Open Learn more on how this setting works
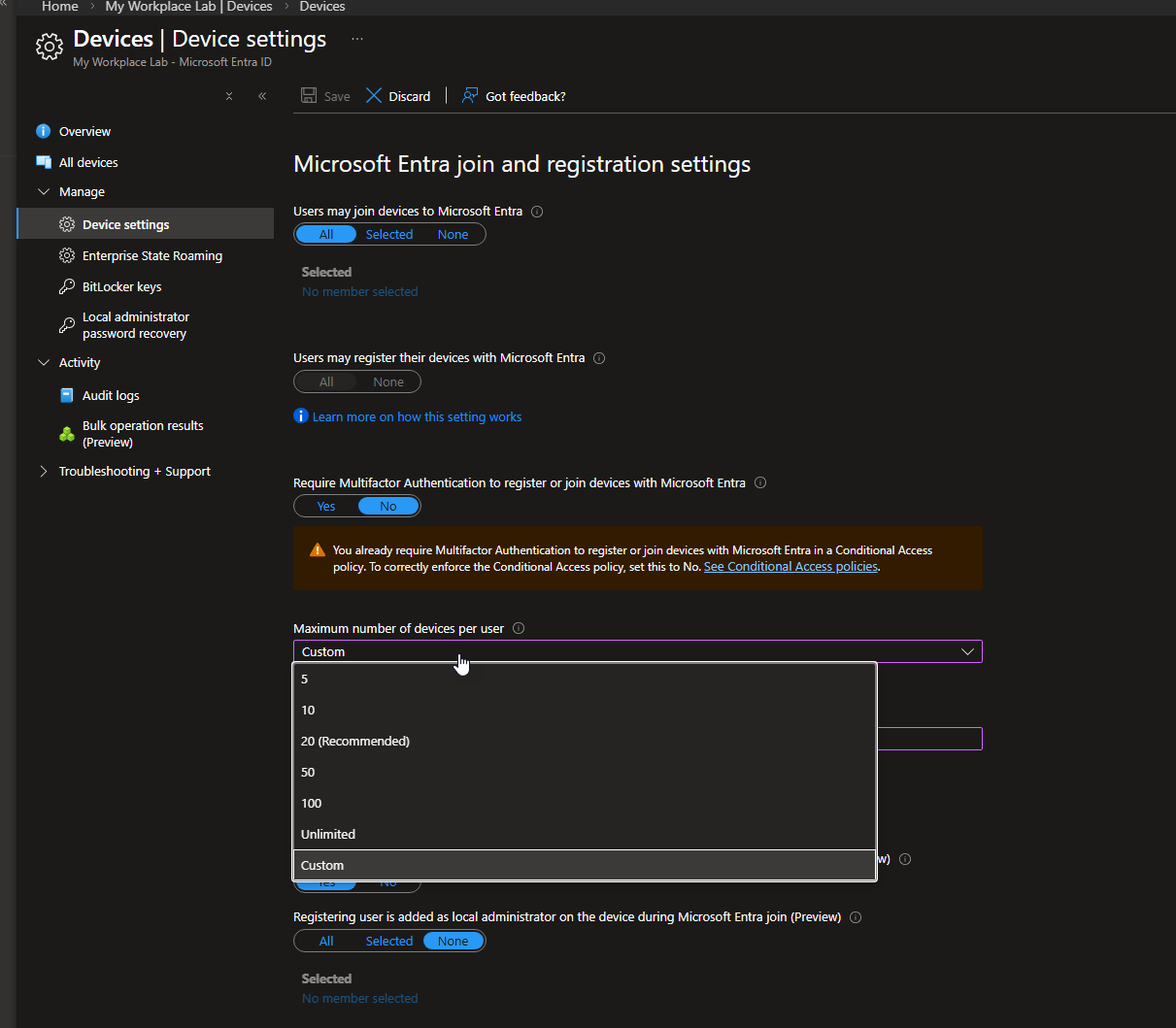1176x1028 pixels. coord(417,416)
